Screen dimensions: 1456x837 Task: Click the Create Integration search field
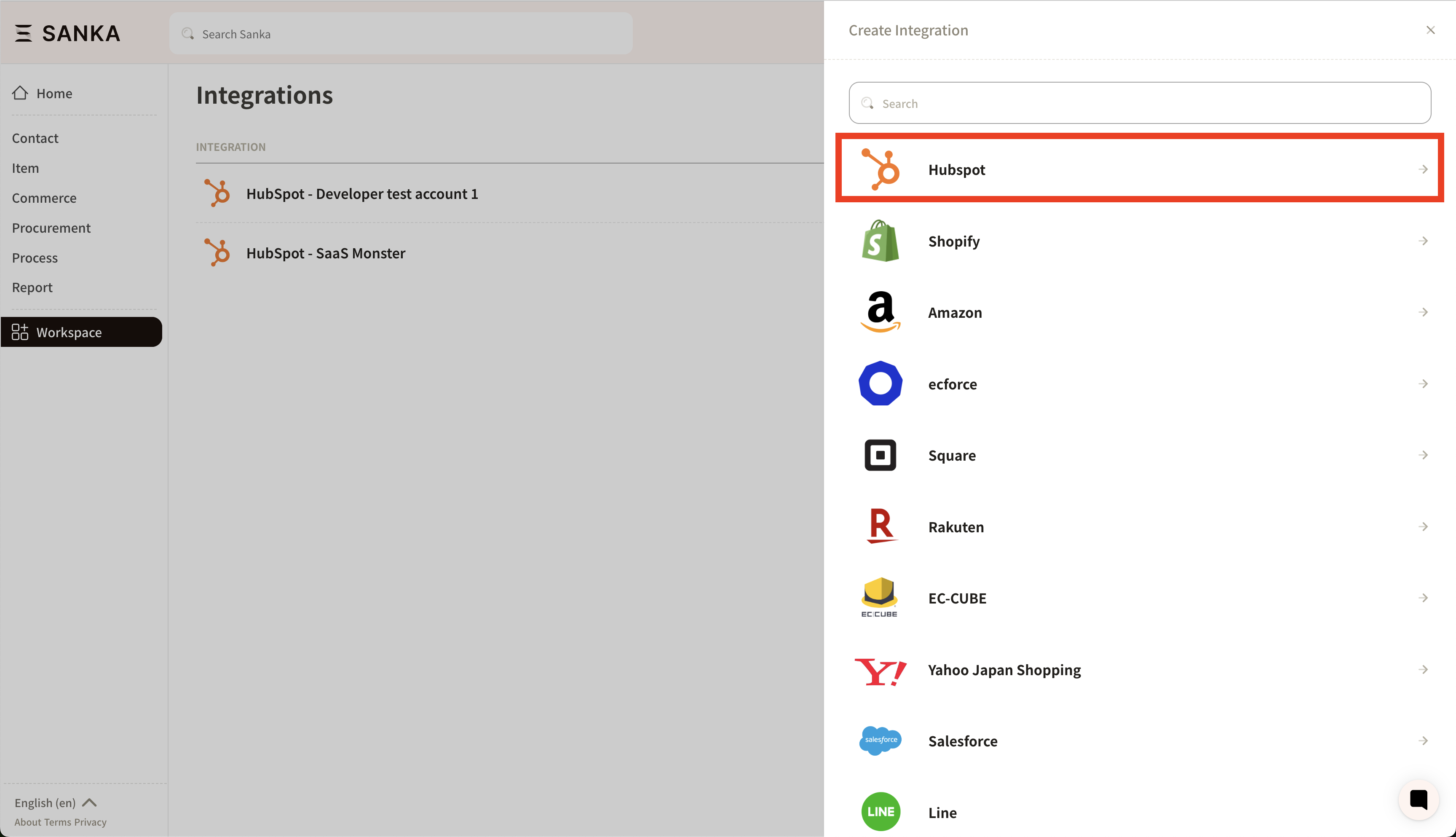(x=1140, y=104)
